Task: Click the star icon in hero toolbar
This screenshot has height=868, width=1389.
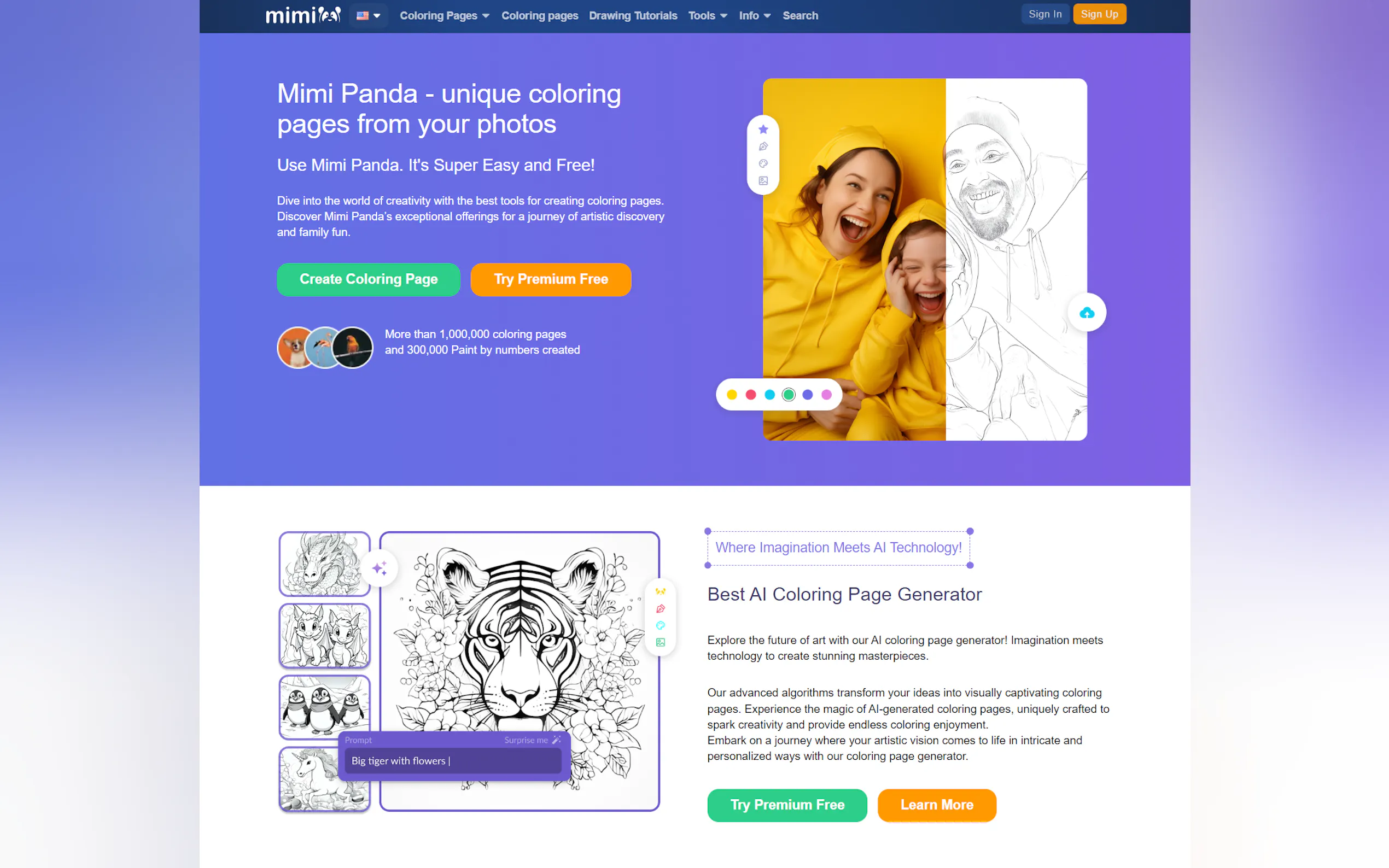Action: coord(763,129)
